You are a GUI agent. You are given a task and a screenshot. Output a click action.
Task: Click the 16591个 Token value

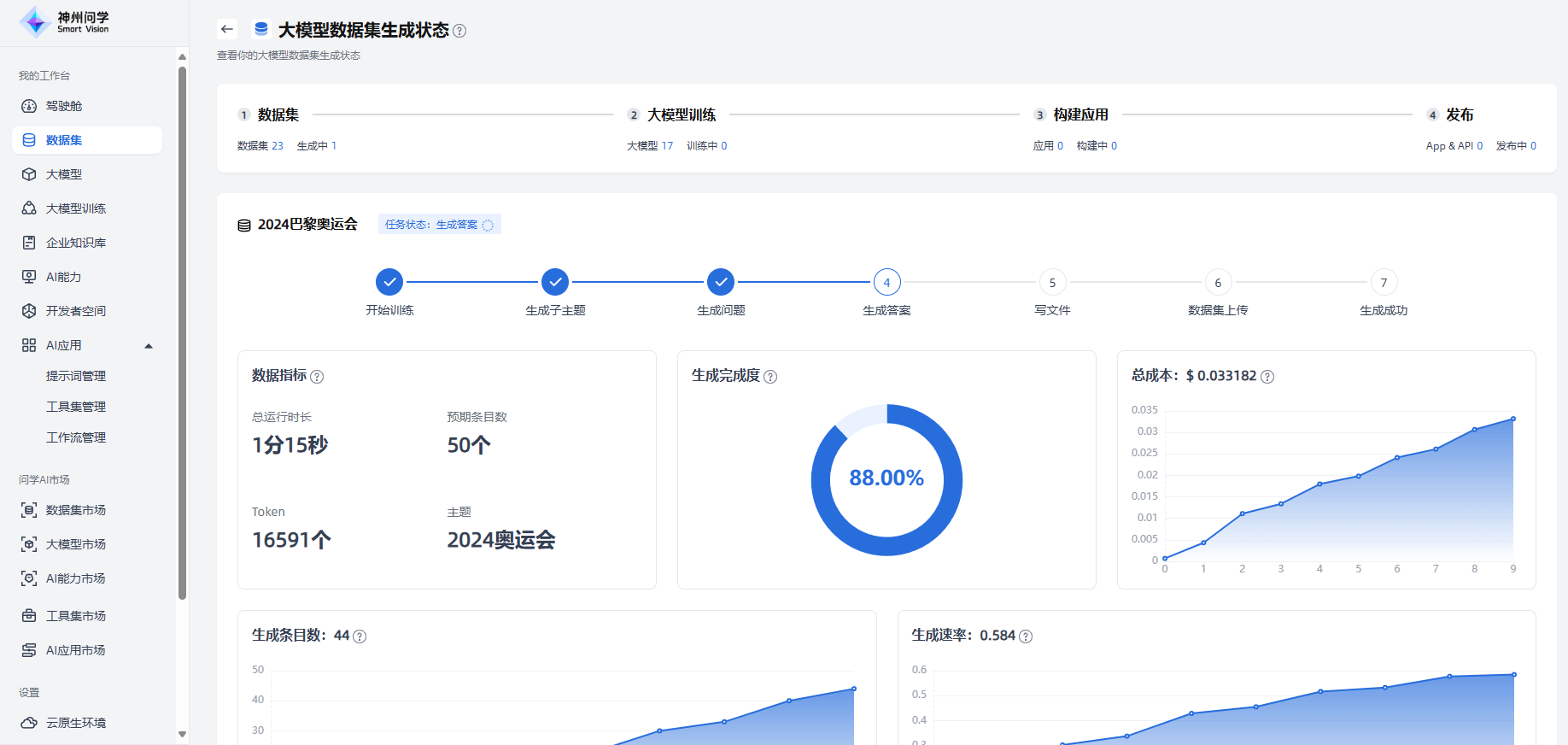pos(291,540)
